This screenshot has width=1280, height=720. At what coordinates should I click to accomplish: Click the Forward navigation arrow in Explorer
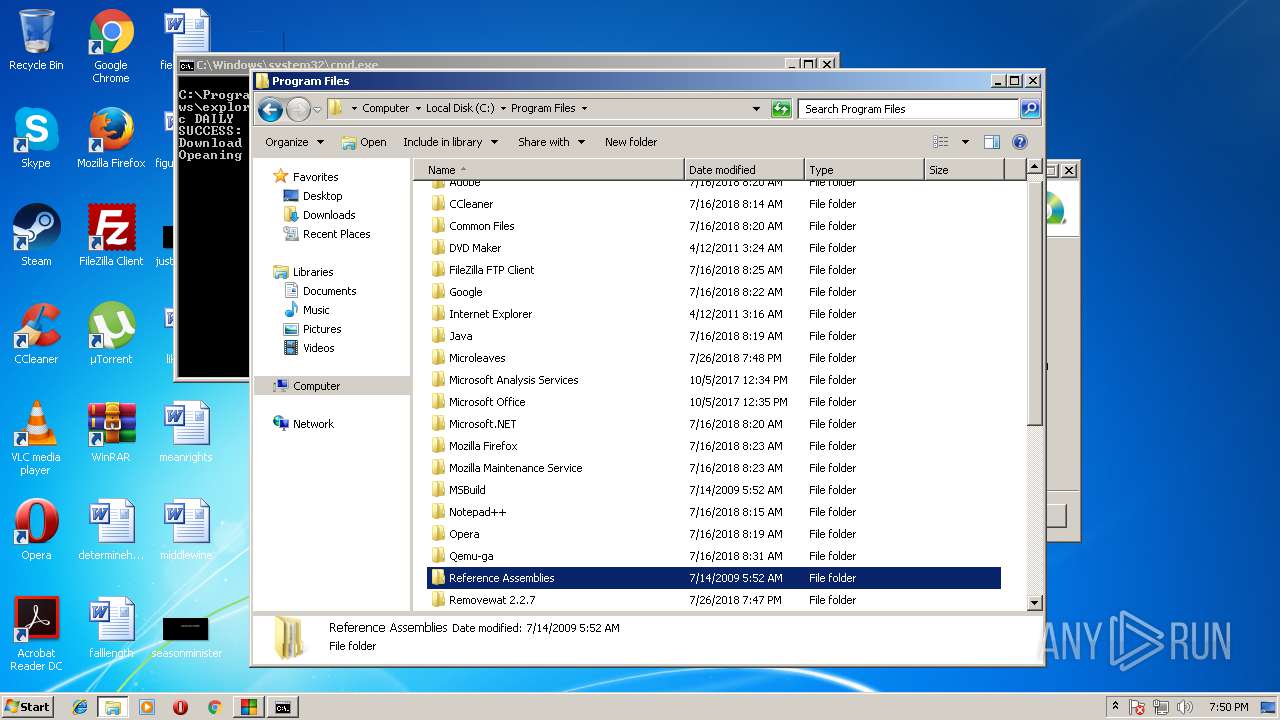[x=298, y=109]
